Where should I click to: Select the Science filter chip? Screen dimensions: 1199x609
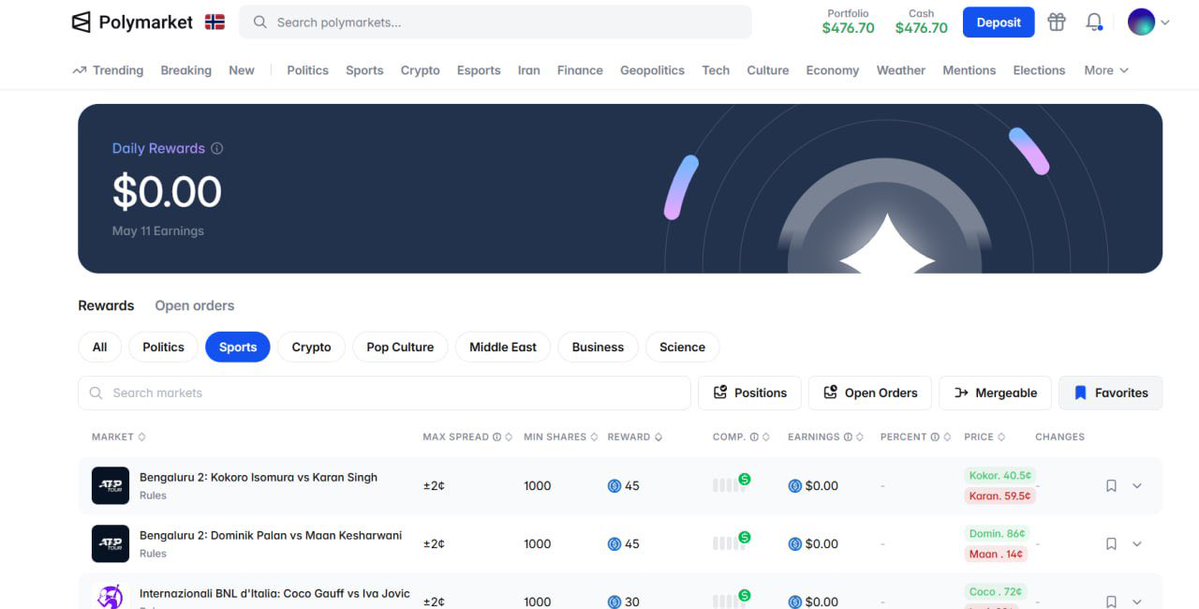coord(682,347)
